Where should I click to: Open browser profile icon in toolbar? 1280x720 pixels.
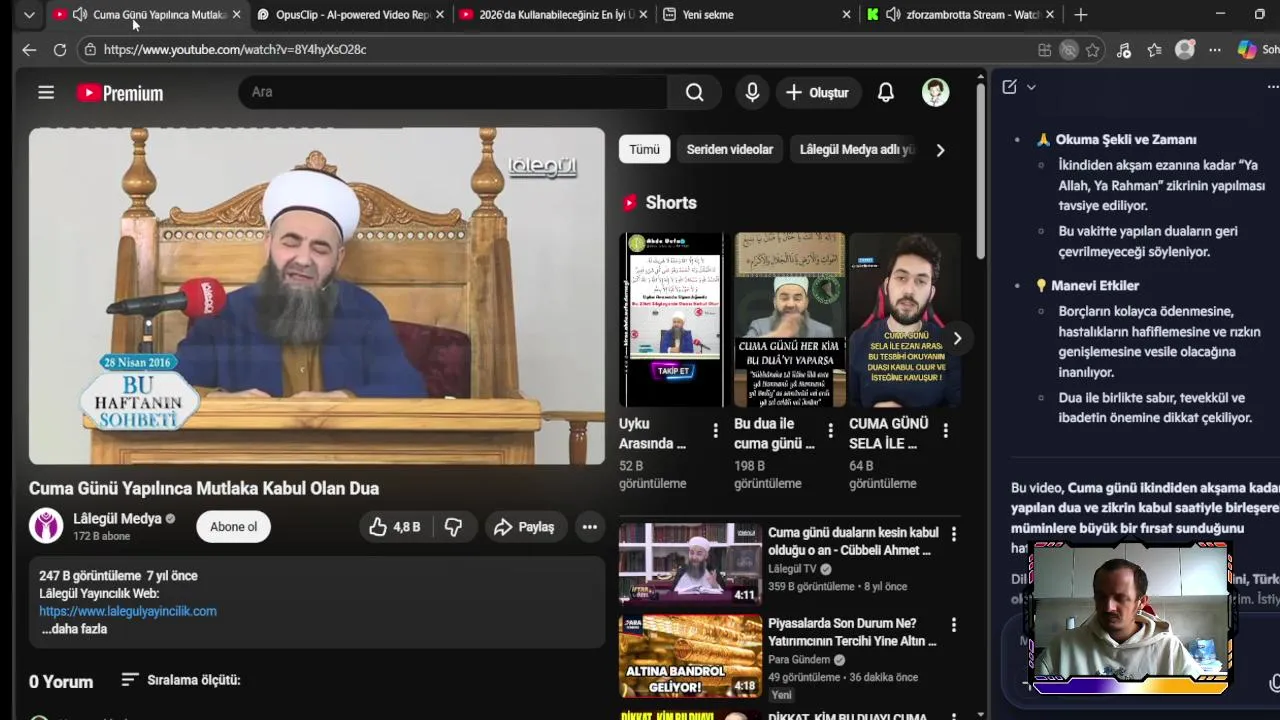click(x=1185, y=50)
